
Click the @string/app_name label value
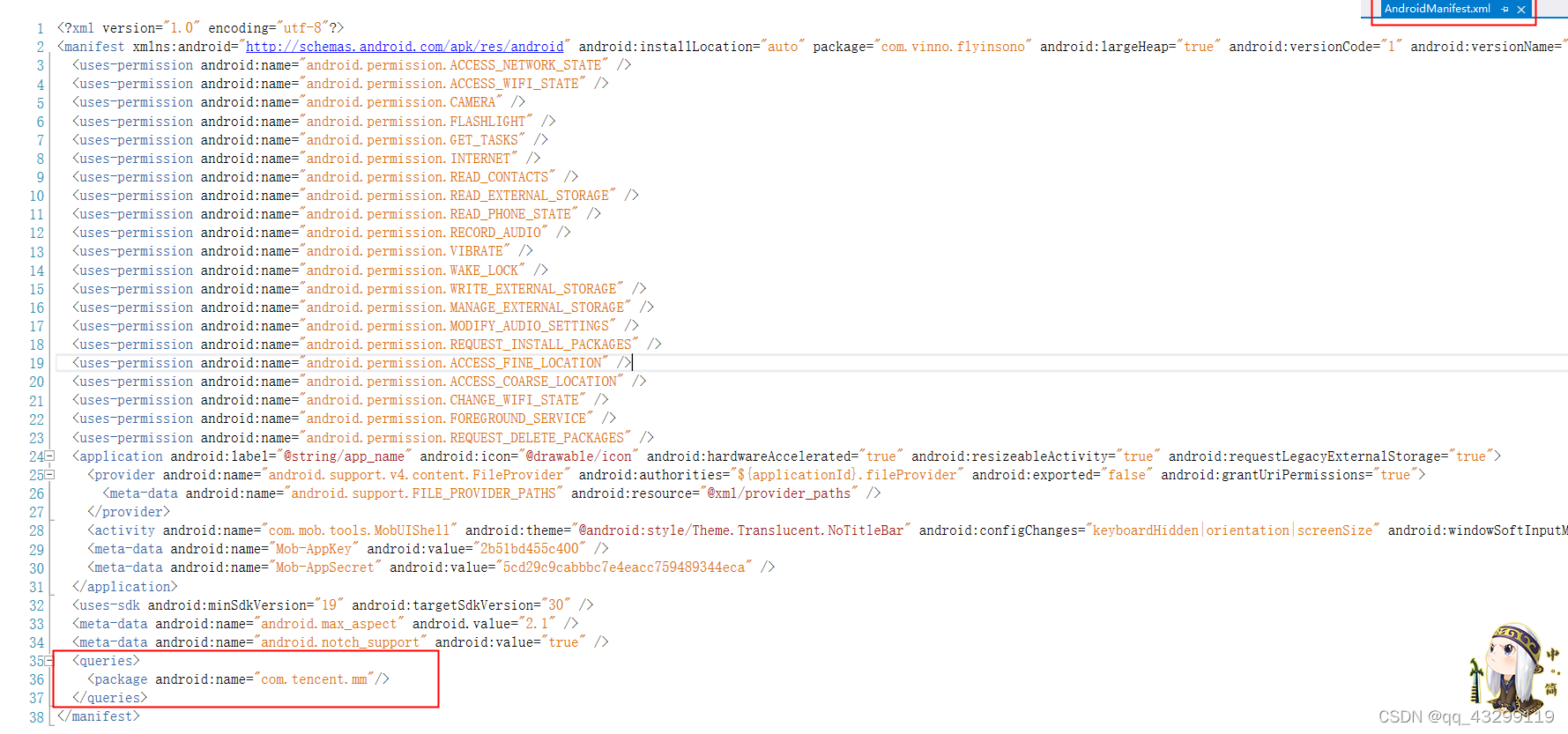point(344,456)
